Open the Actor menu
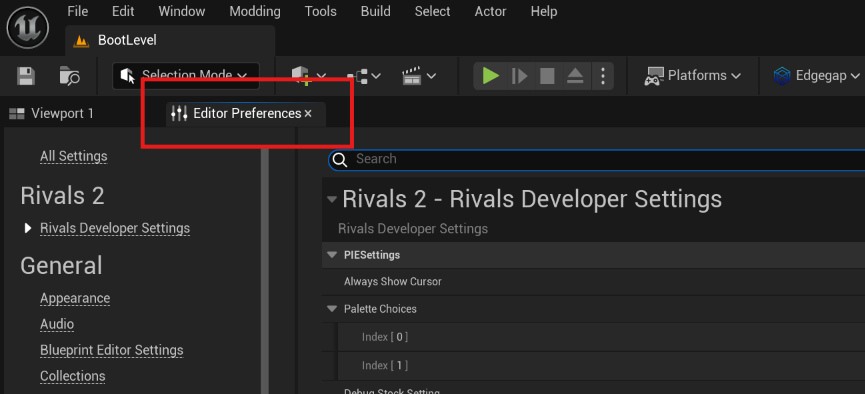This screenshot has height=394, width=865. click(x=490, y=11)
